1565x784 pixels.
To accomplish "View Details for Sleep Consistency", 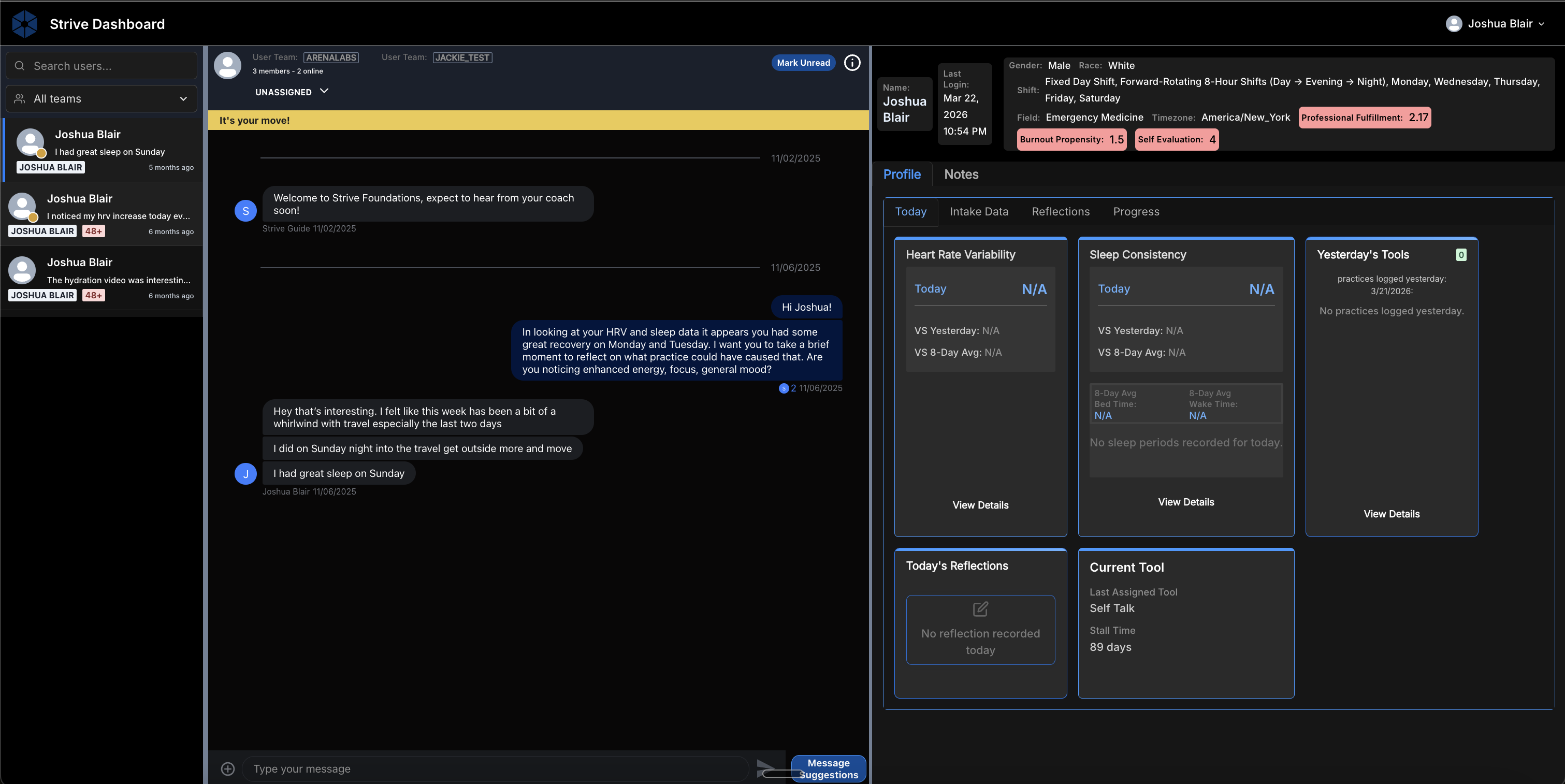I will (x=1185, y=502).
